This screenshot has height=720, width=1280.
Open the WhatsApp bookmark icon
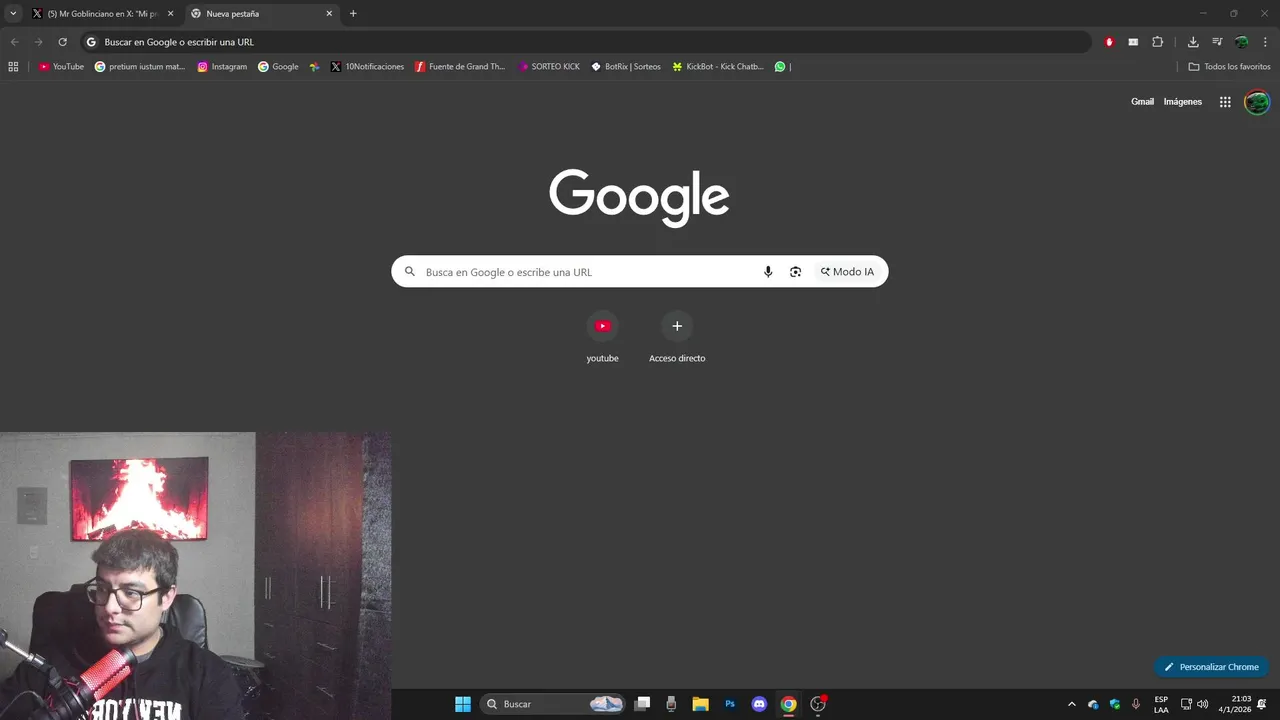pos(780,67)
